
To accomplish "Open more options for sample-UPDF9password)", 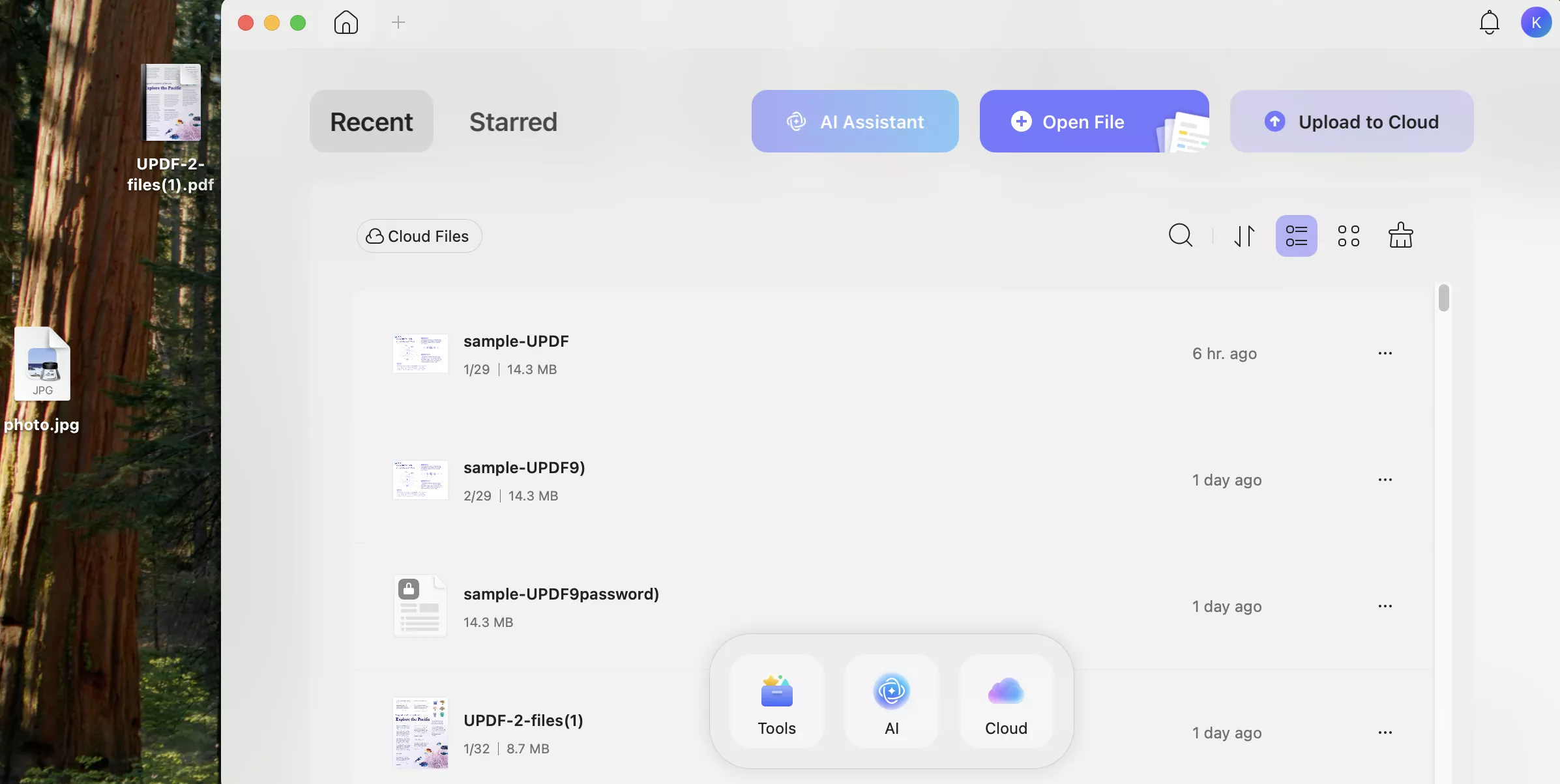I will coord(1385,606).
